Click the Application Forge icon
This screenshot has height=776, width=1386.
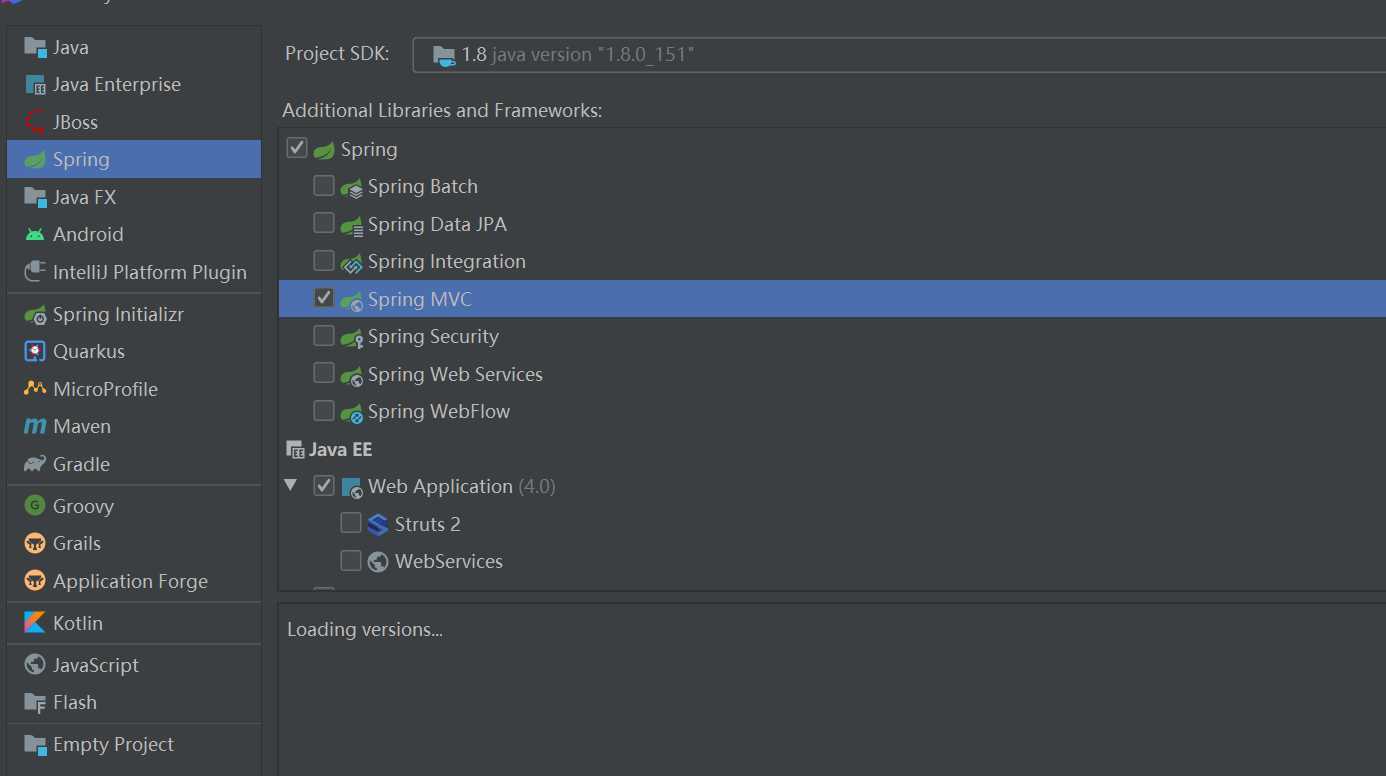pyautogui.click(x=35, y=581)
